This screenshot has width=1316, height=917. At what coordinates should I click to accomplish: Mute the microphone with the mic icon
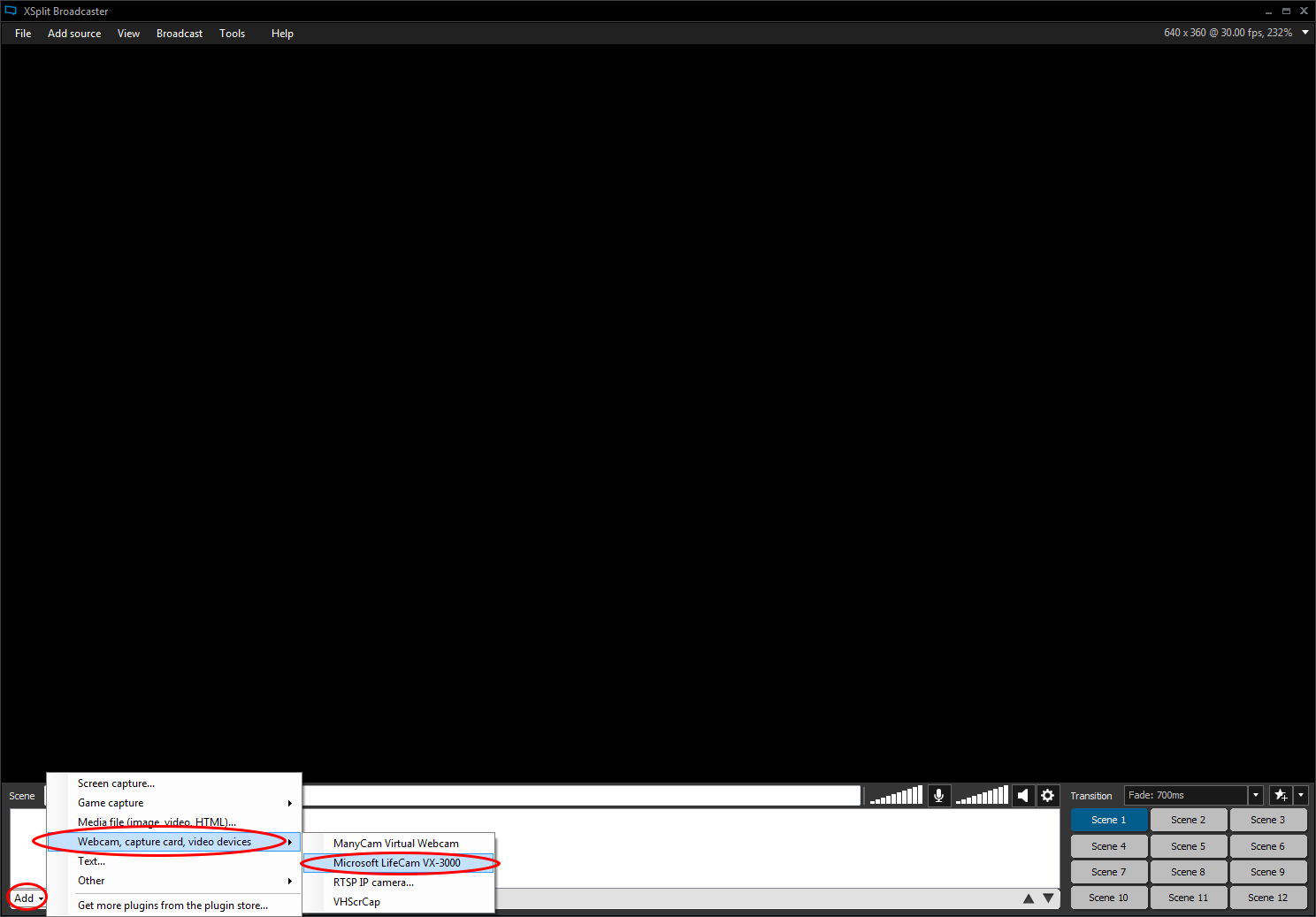coord(938,796)
